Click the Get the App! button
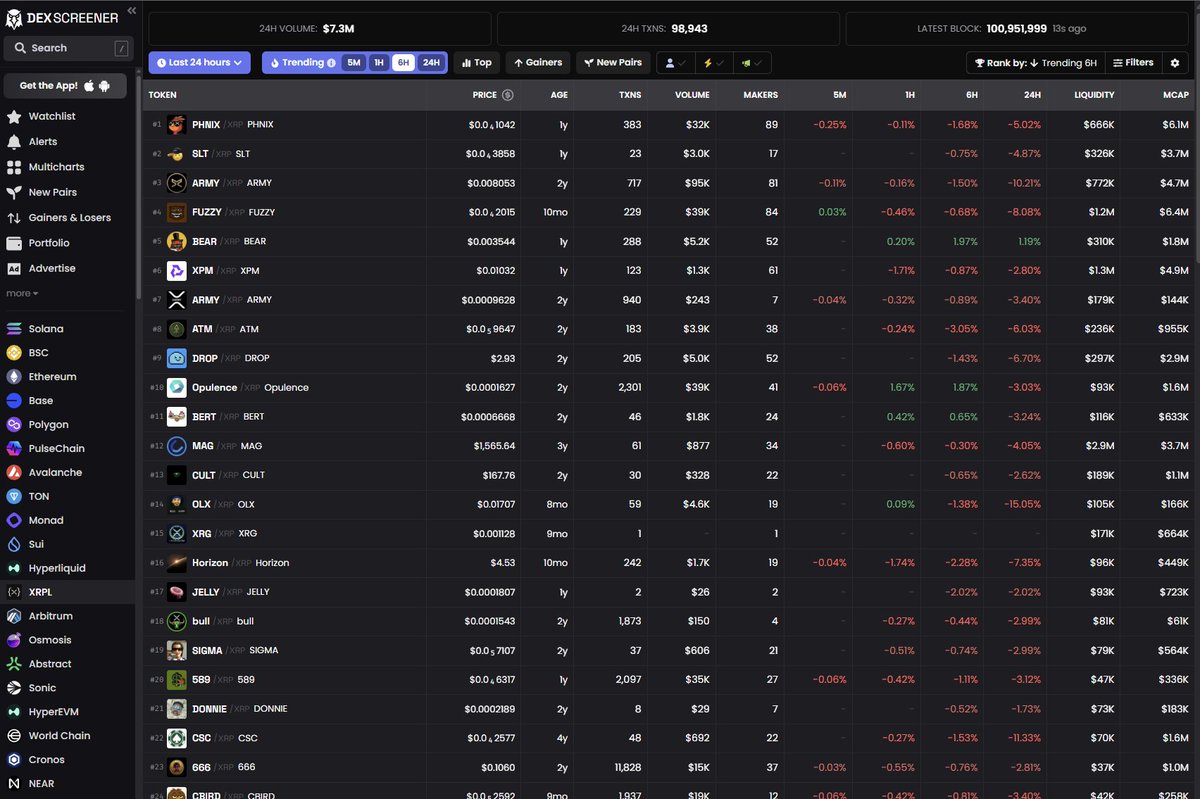Viewport: 1200px width, 799px height. click(x=65, y=85)
